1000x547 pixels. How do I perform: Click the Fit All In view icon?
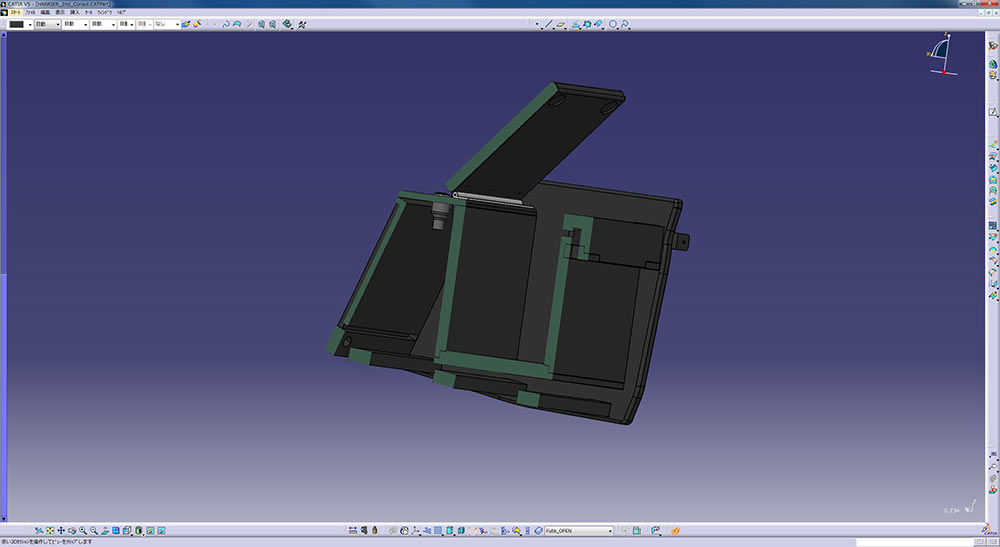pyautogui.click(x=50, y=530)
